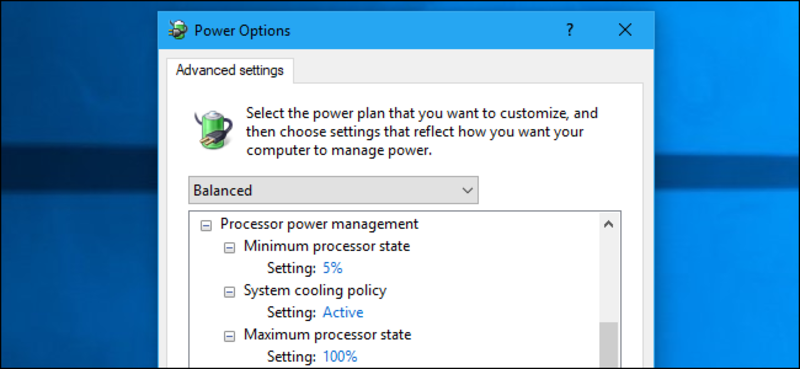Click the Active cooling policy setting
The width and height of the screenshot is (800, 369).
[343, 312]
